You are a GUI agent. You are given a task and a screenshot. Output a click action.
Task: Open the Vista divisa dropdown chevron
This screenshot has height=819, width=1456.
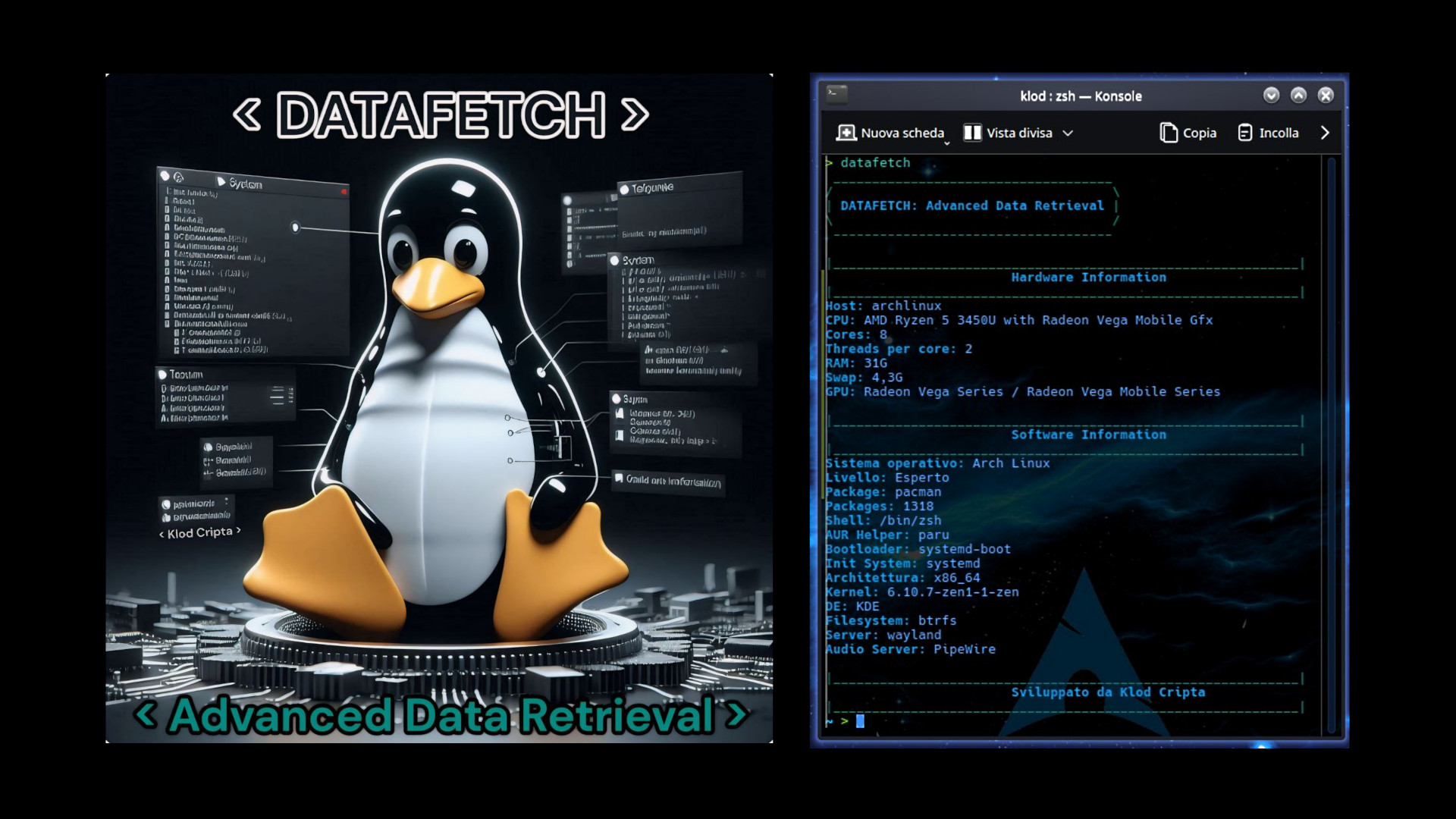point(1069,133)
